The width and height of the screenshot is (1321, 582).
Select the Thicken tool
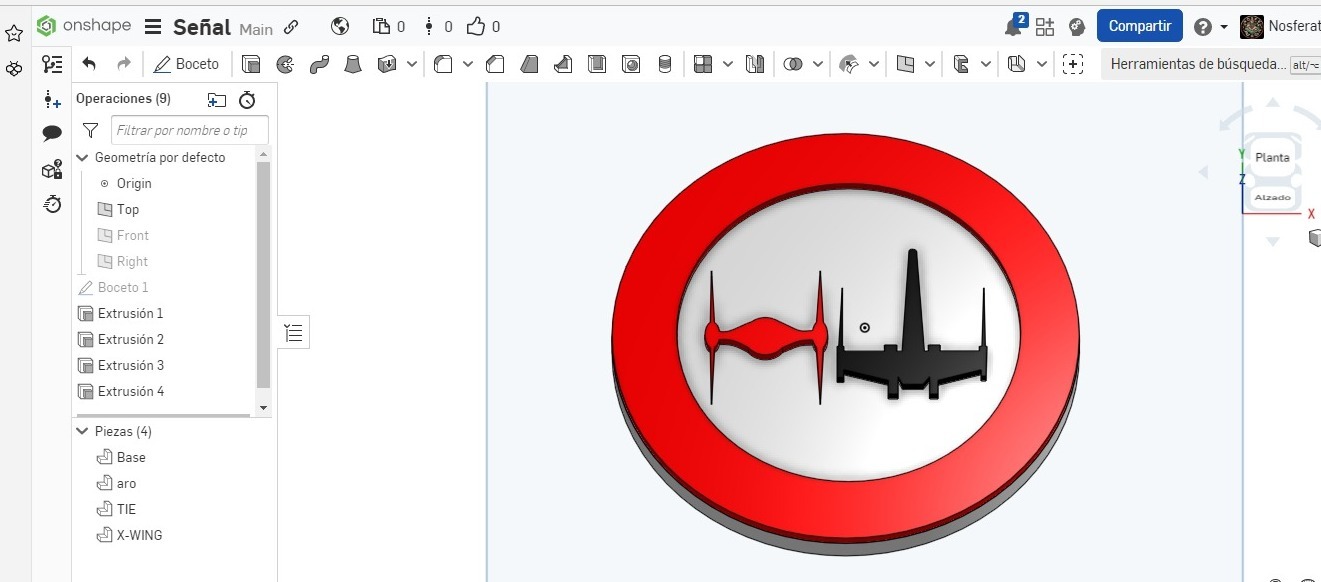pyautogui.click(x=387, y=64)
